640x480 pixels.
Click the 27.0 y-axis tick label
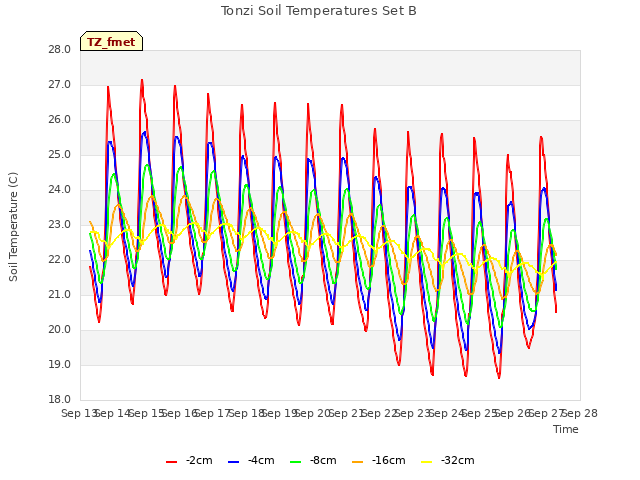point(60,84)
